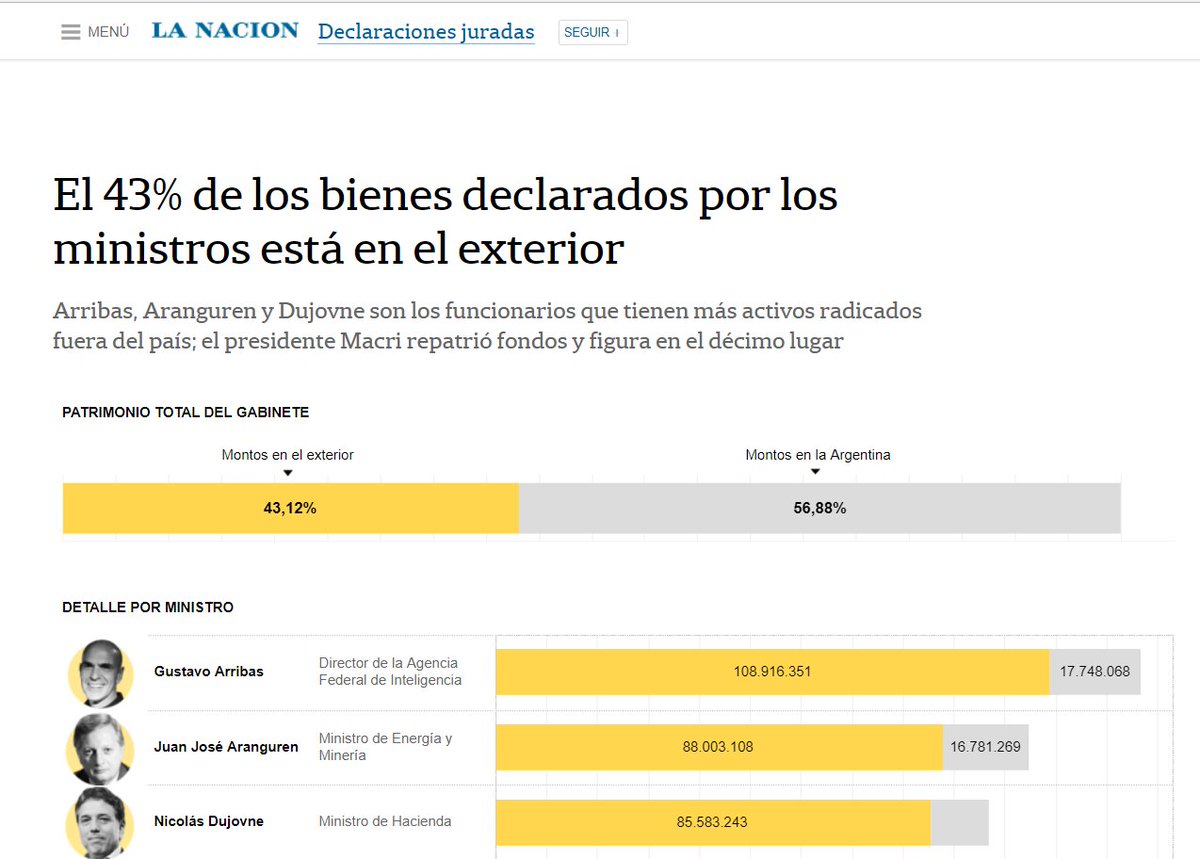Click the yellow bar showing 88.003.108
The image size is (1200, 859).
pos(719,746)
